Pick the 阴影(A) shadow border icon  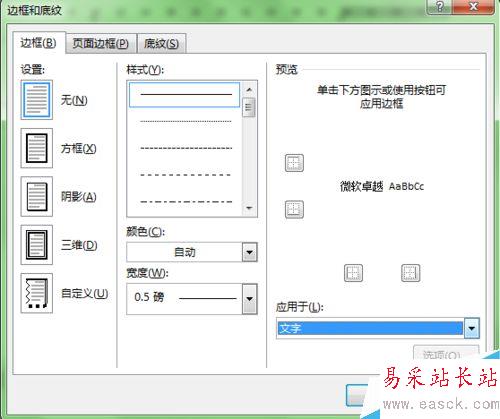[x=37, y=196]
